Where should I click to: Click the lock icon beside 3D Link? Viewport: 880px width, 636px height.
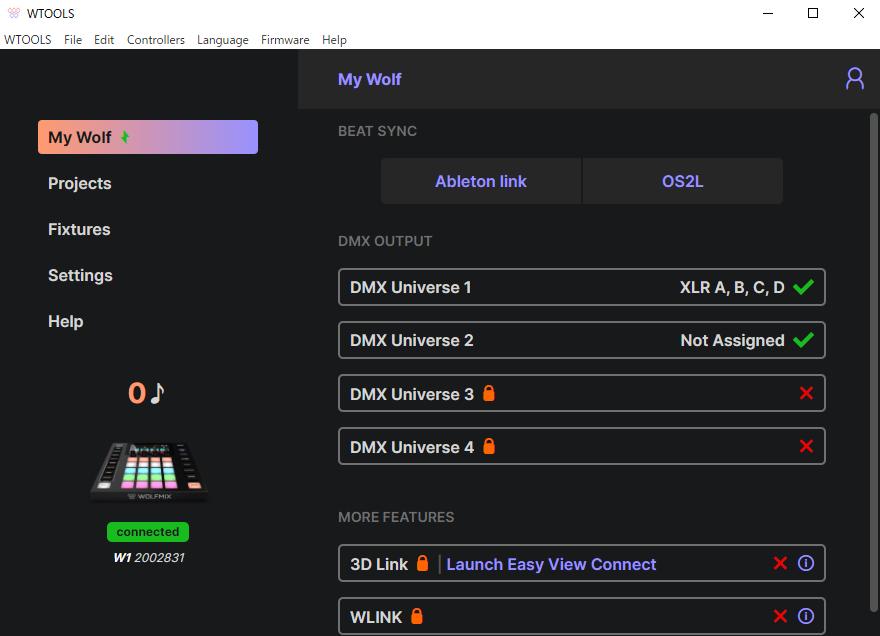[423, 563]
